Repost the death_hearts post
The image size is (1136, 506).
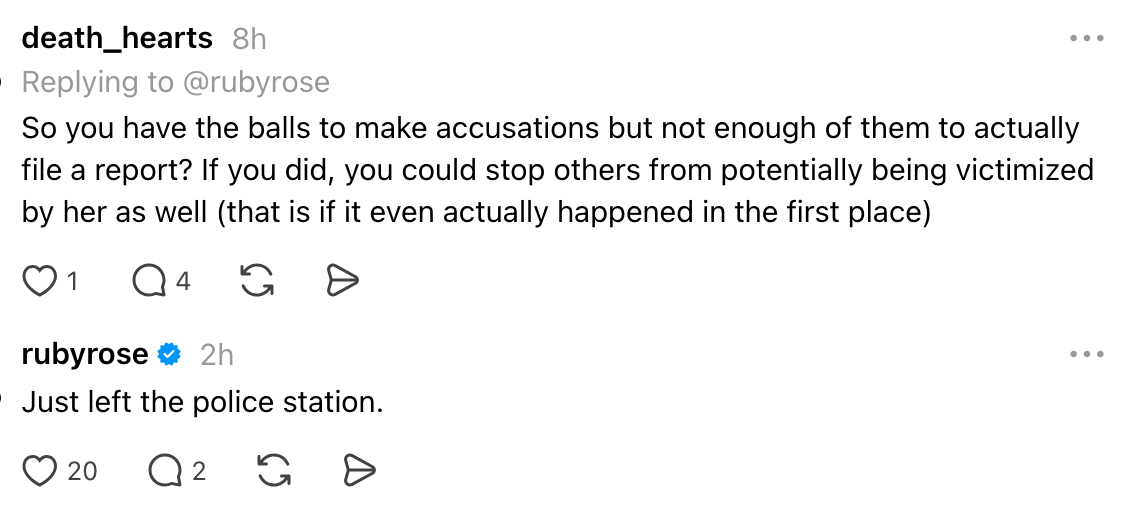257,282
